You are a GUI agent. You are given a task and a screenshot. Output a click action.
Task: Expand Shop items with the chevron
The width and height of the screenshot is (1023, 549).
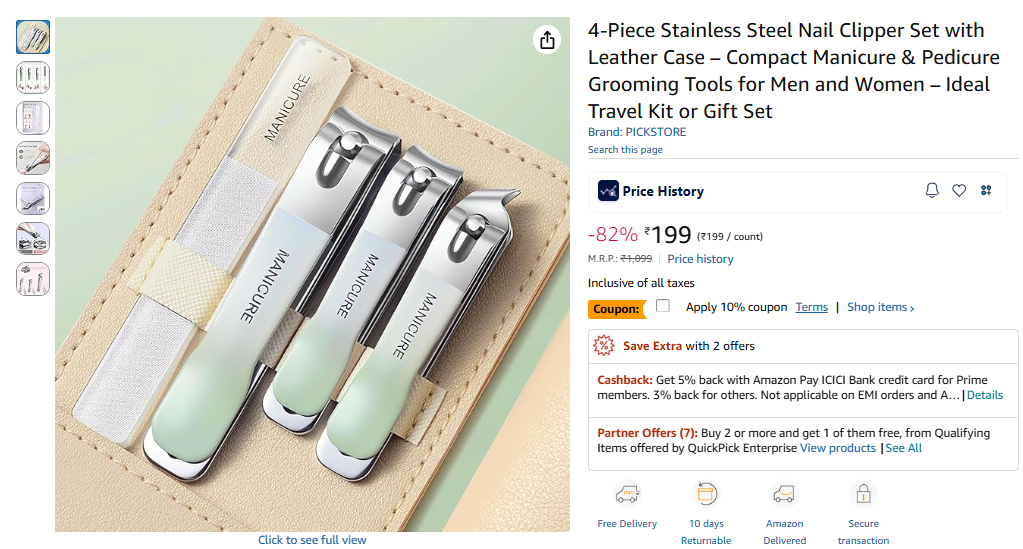(880, 308)
